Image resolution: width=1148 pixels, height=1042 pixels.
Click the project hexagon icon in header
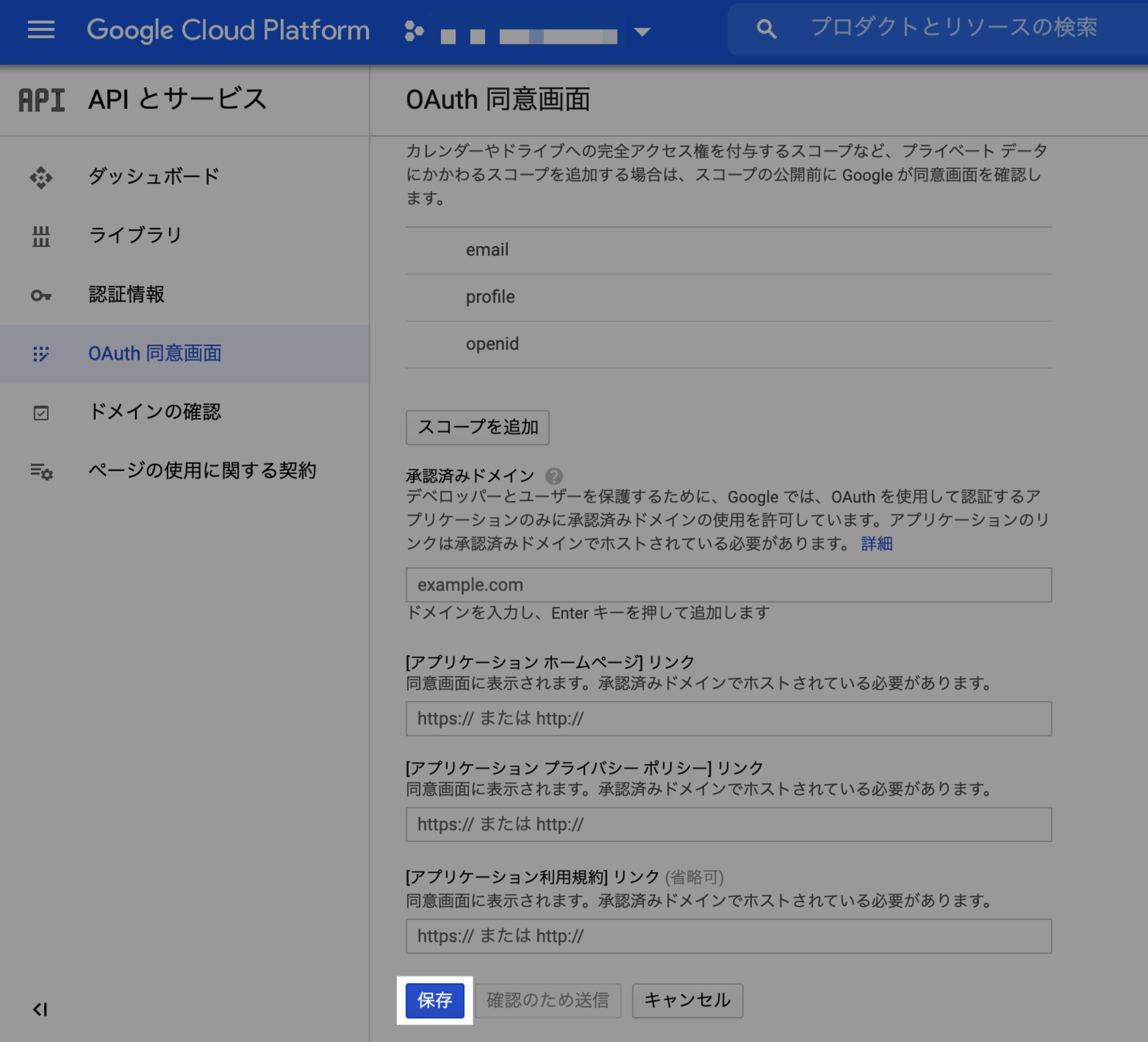point(414,31)
